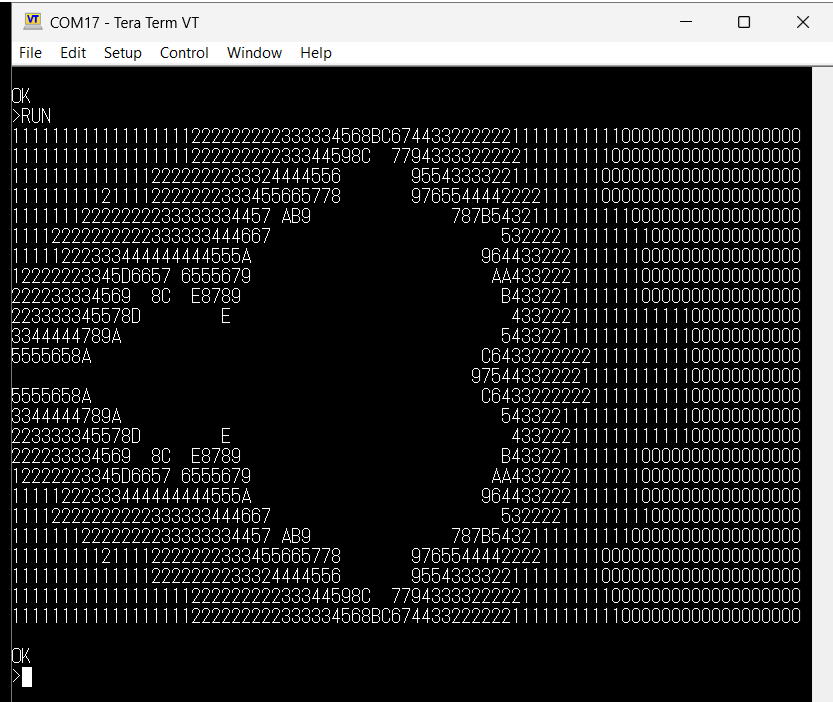The image size is (833, 702).
Task: Minimize the Tera Term window
Action: pos(686,22)
